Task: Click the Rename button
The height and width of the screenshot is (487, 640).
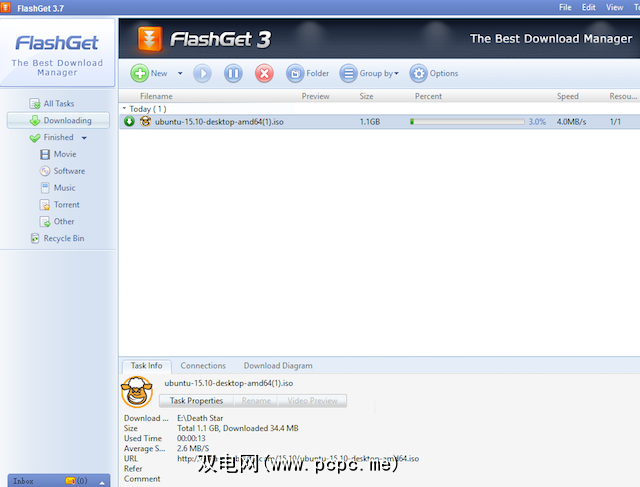Action: pos(256,401)
